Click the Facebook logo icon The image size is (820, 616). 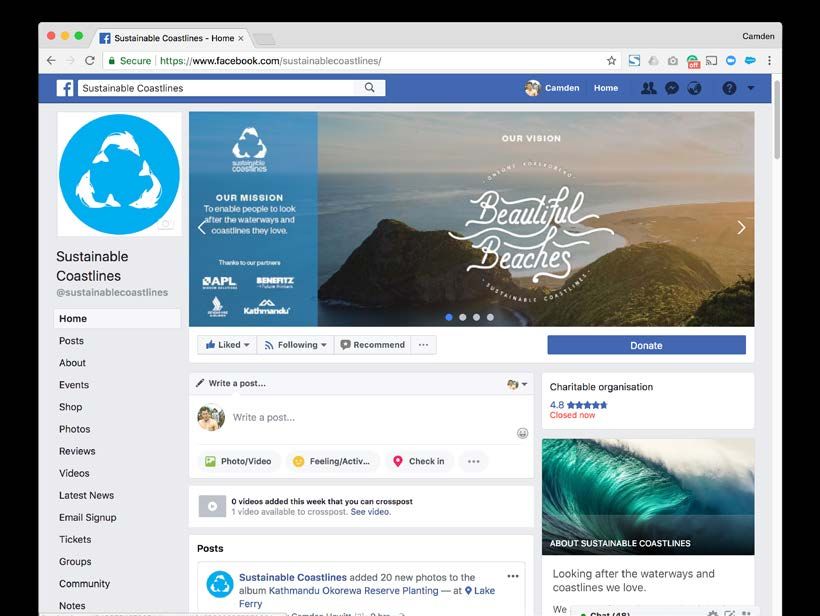(65, 88)
